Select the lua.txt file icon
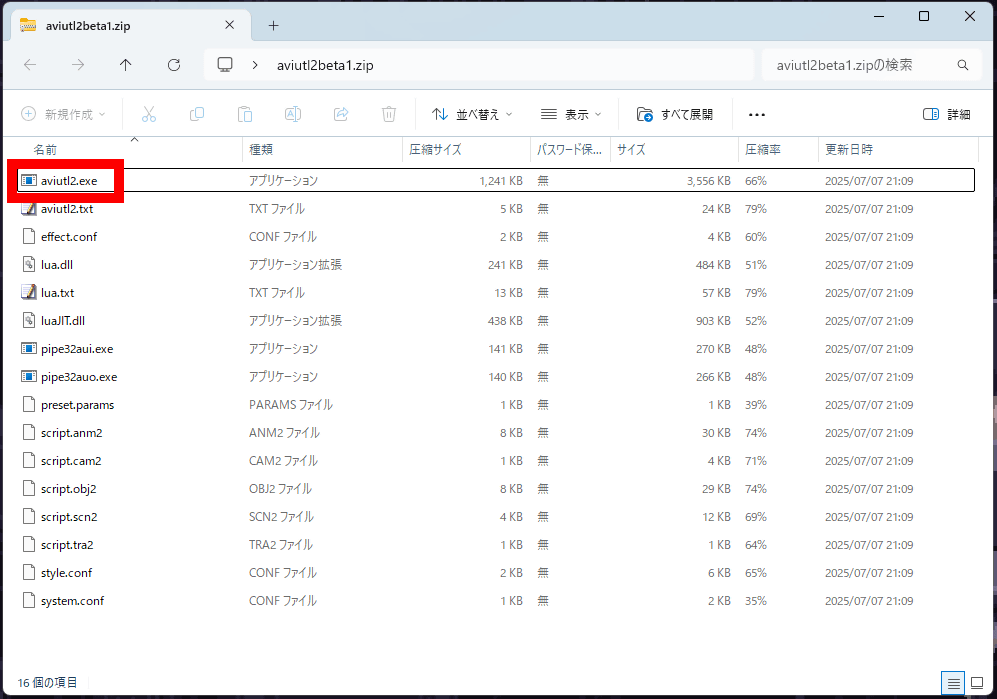 click(29, 293)
